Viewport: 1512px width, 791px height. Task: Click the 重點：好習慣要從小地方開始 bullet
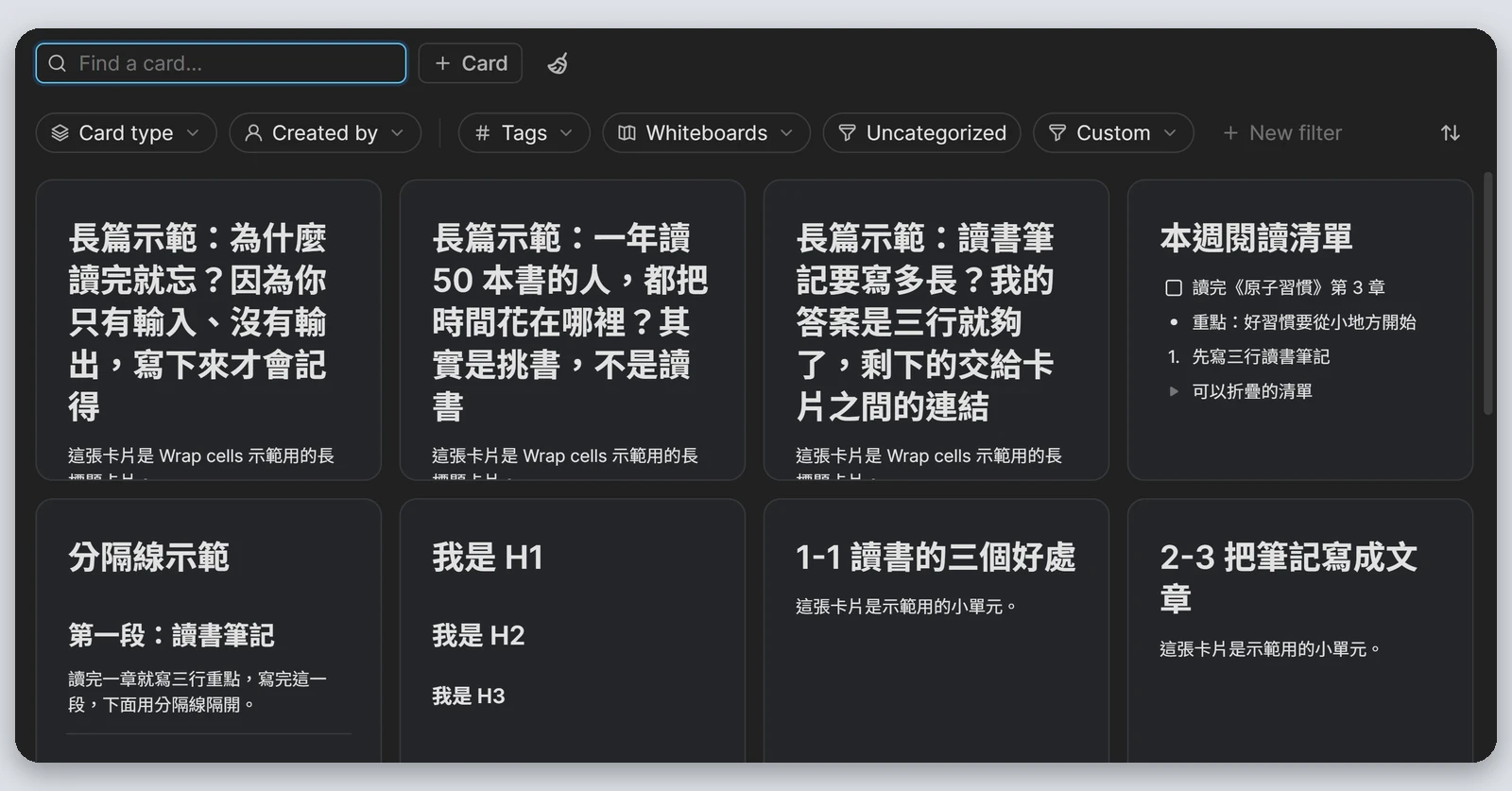tap(1304, 322)
